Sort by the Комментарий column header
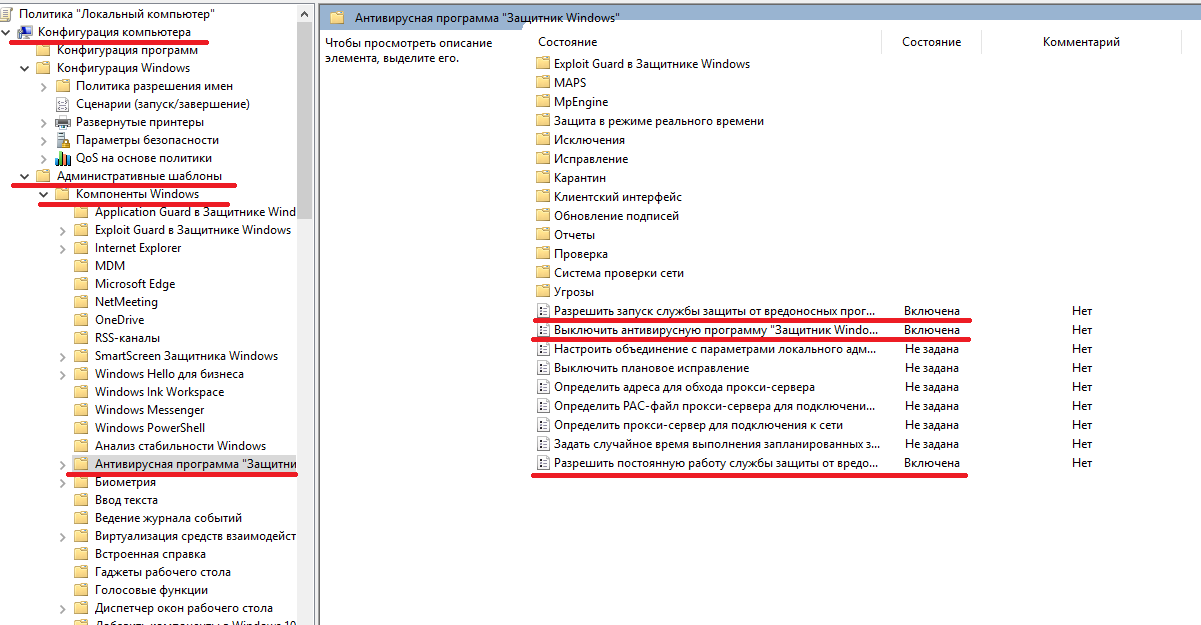The width and height of the screenshot is (1201, 625). 1081,42
